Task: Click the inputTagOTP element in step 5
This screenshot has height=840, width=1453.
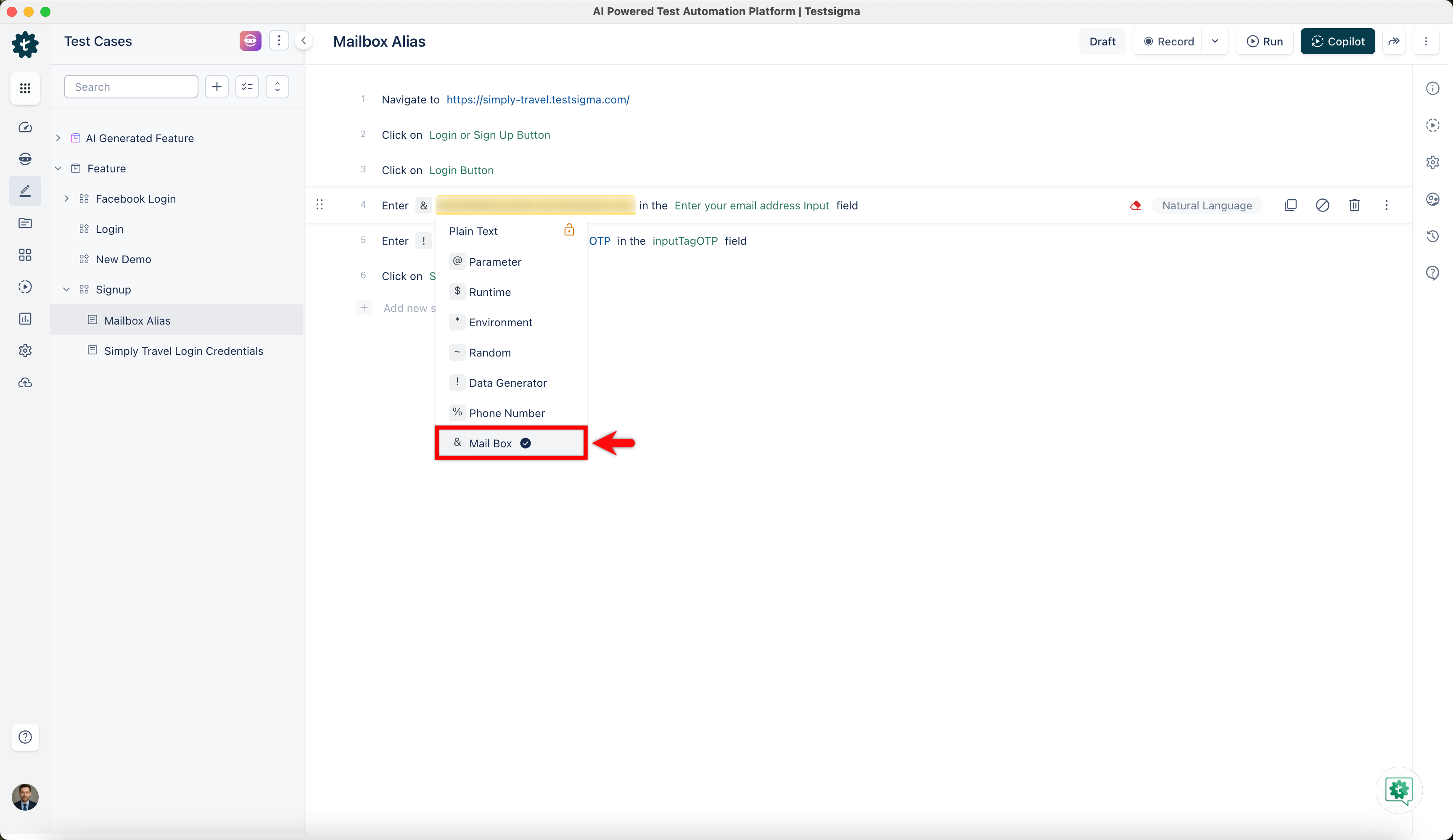Action: pos(685,240)
